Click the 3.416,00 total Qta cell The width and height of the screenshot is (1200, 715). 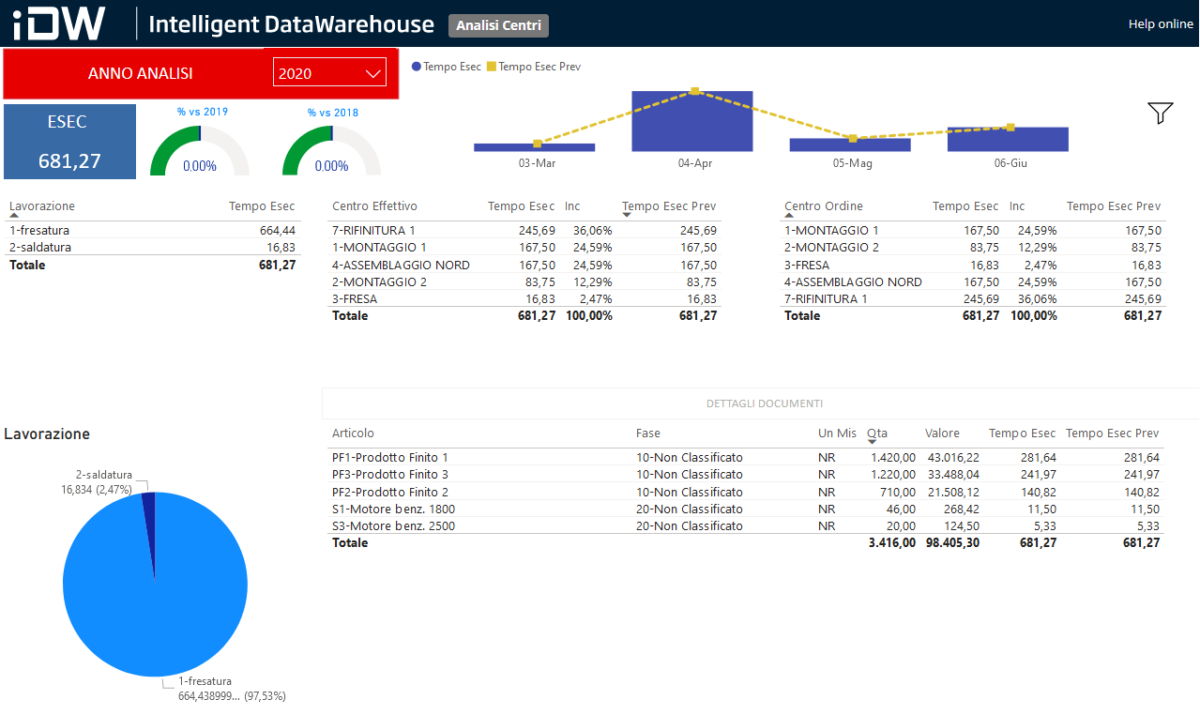coord(892,543)
